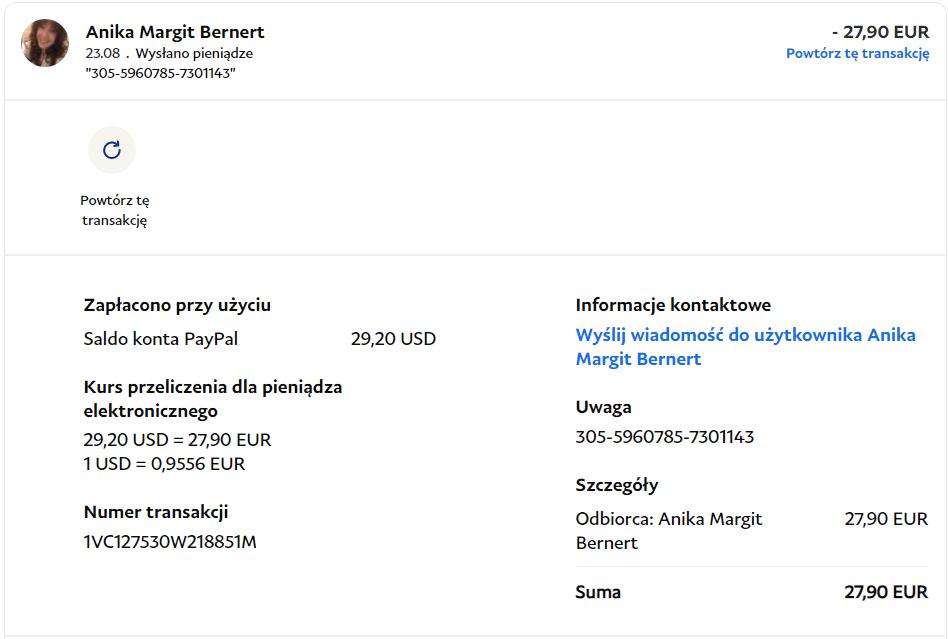Click the '29,20 USD = 27,90 EUR' conversion line
948x639 pixels.
177,440
